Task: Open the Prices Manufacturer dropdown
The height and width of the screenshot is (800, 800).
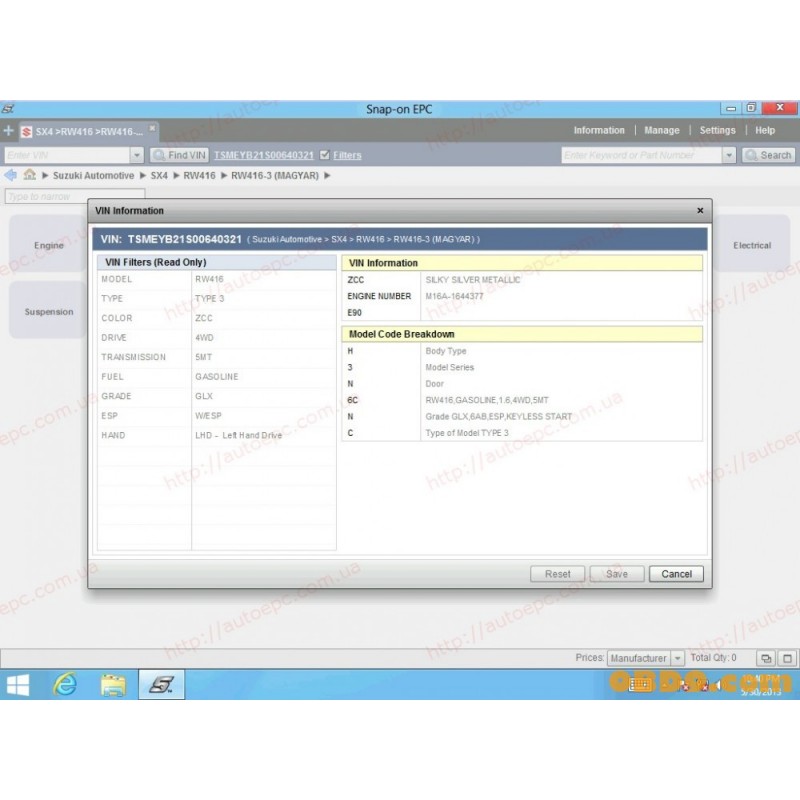Action: pos(677,658)
